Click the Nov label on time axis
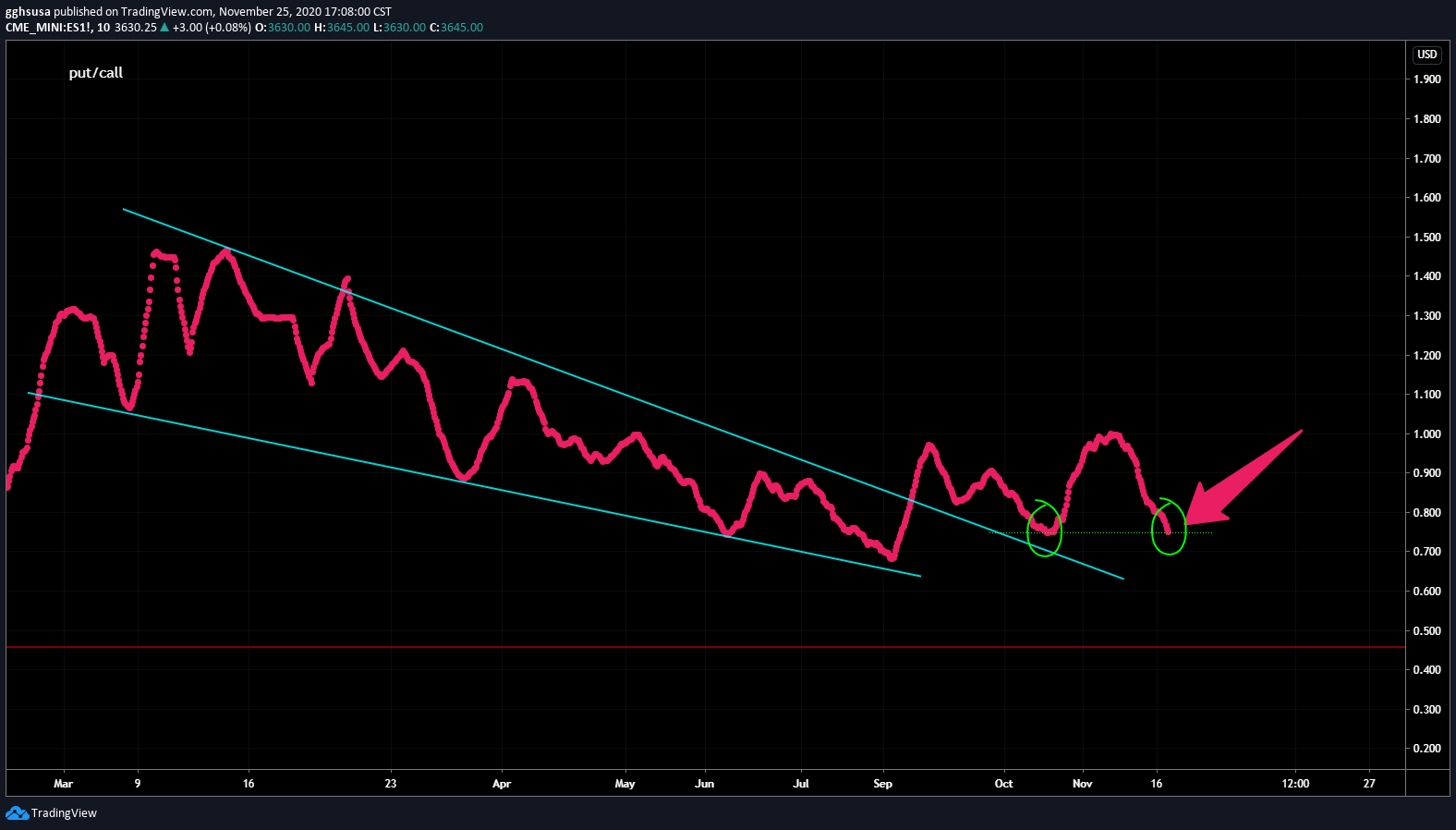 [1083, 784]
